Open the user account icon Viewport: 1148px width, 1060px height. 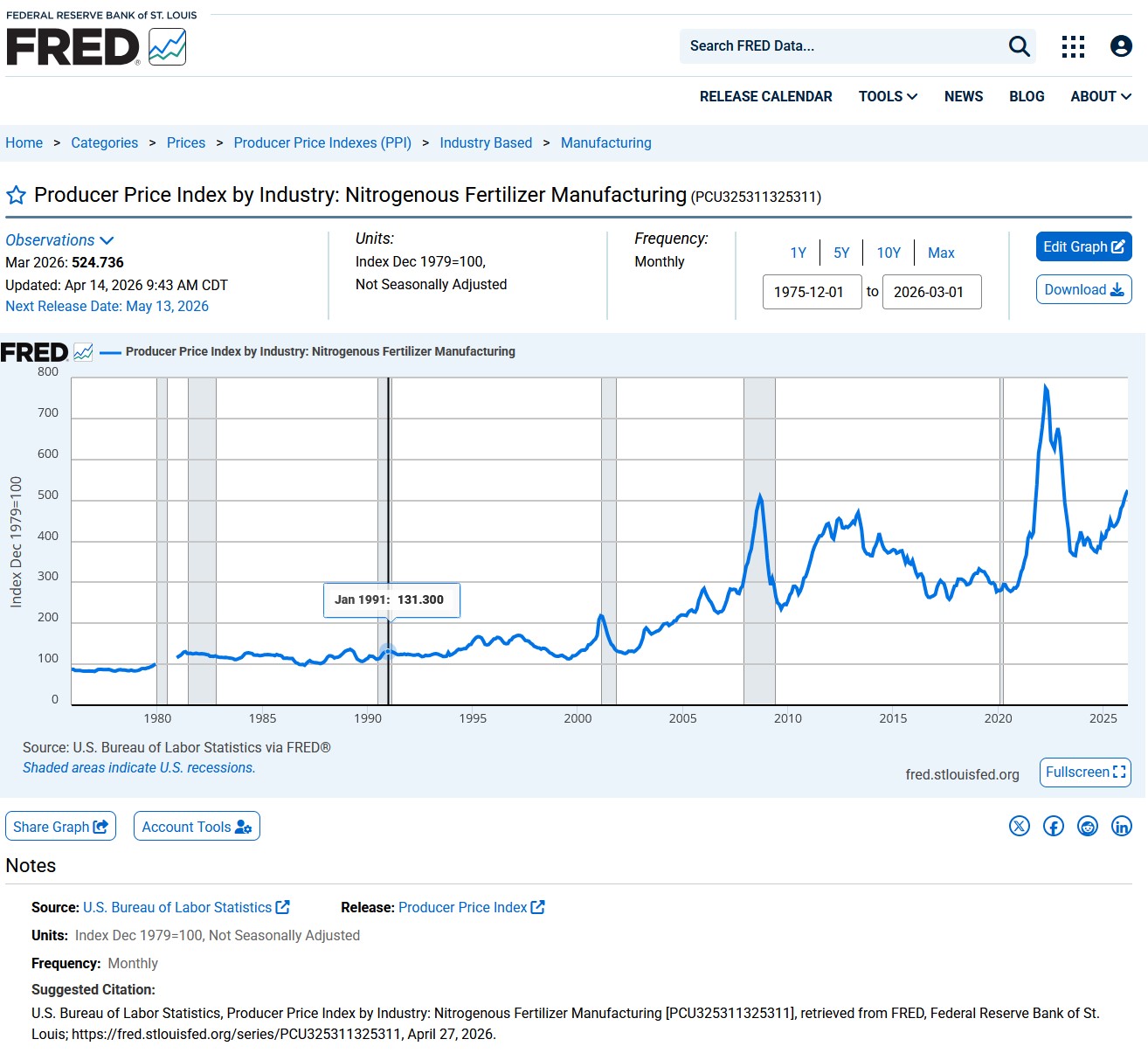(1121, 46)
